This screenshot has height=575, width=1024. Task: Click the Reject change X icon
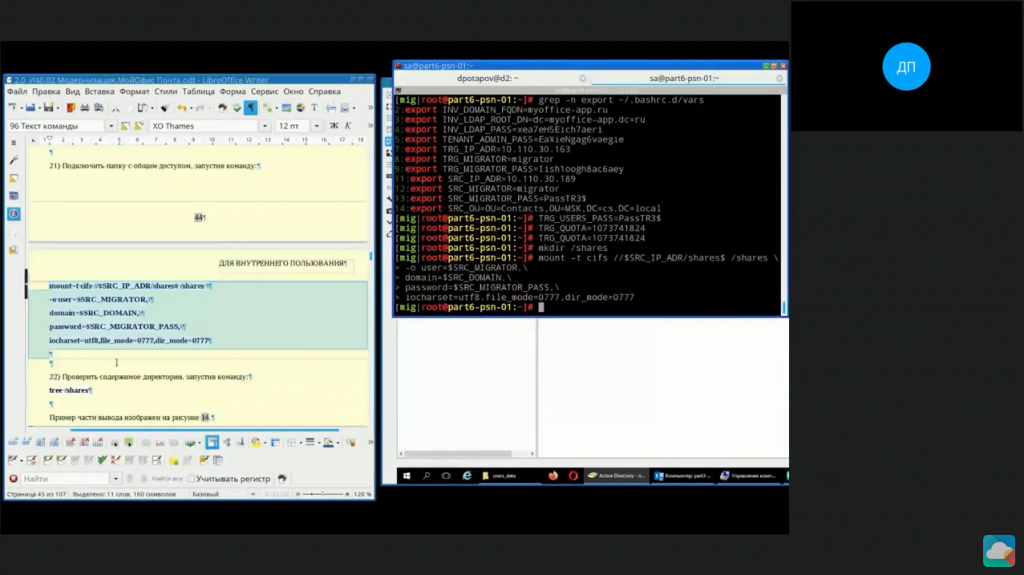[116, 460]
